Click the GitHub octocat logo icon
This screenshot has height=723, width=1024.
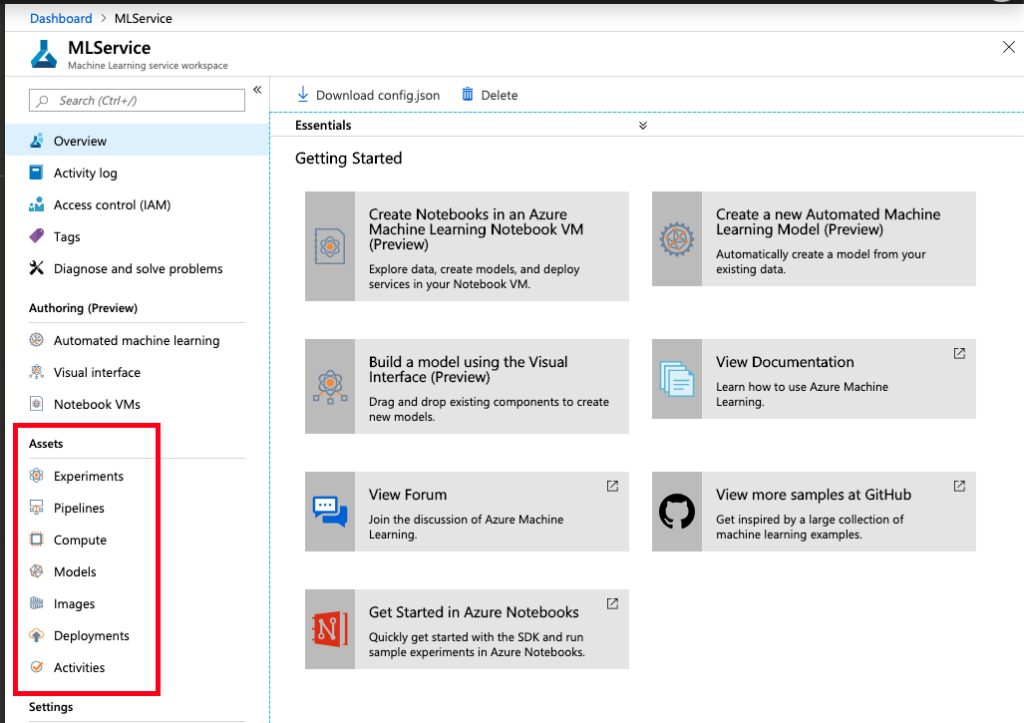pyautogui.click(x=677, y=511)
